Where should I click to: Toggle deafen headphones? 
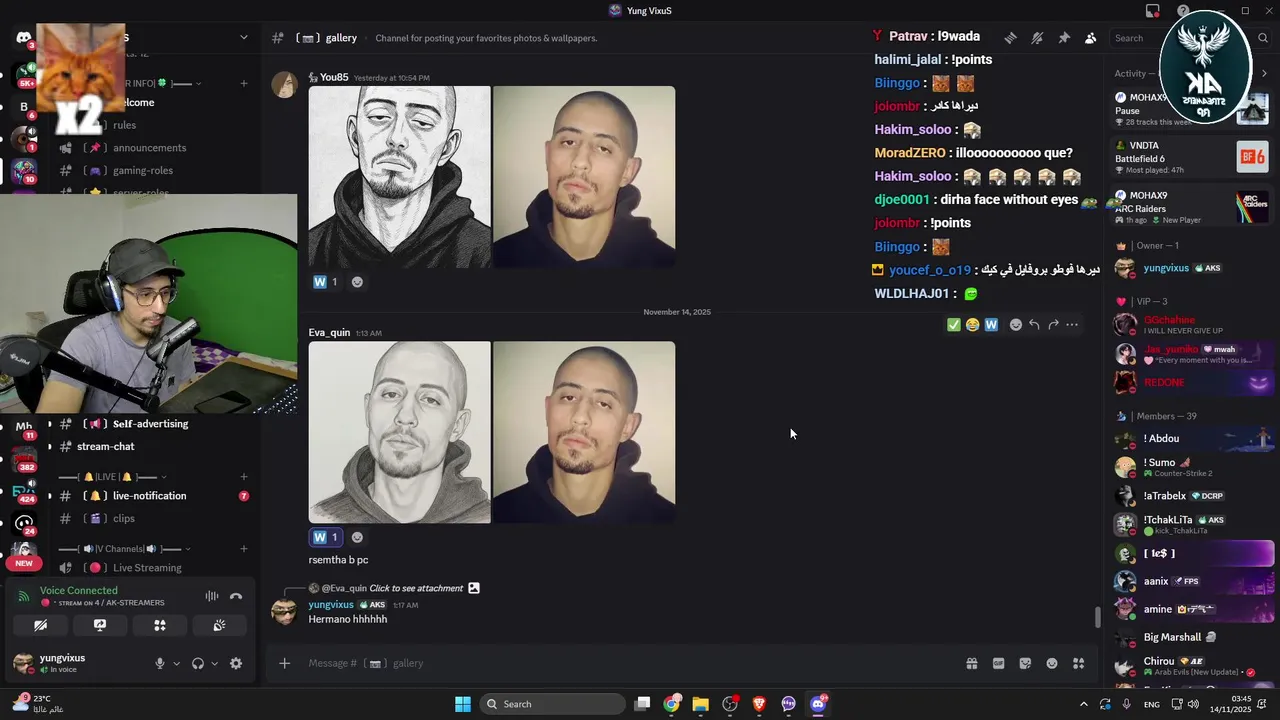click(x=198, y=663)
